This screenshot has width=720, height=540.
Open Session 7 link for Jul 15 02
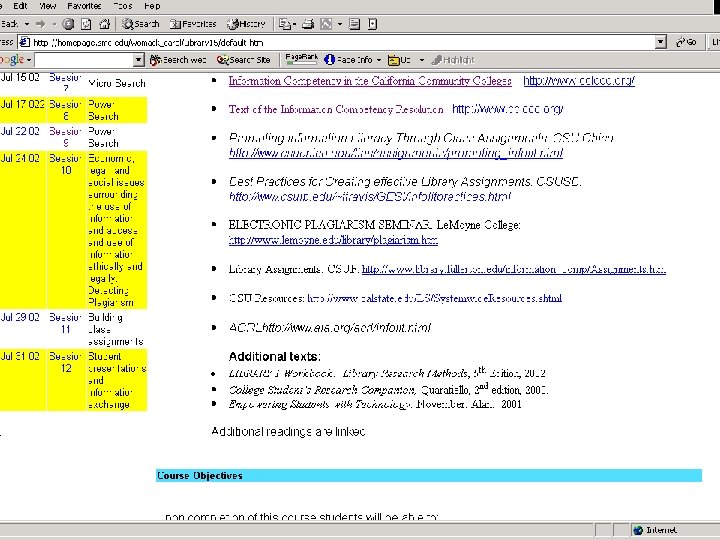tap(65, 83)
